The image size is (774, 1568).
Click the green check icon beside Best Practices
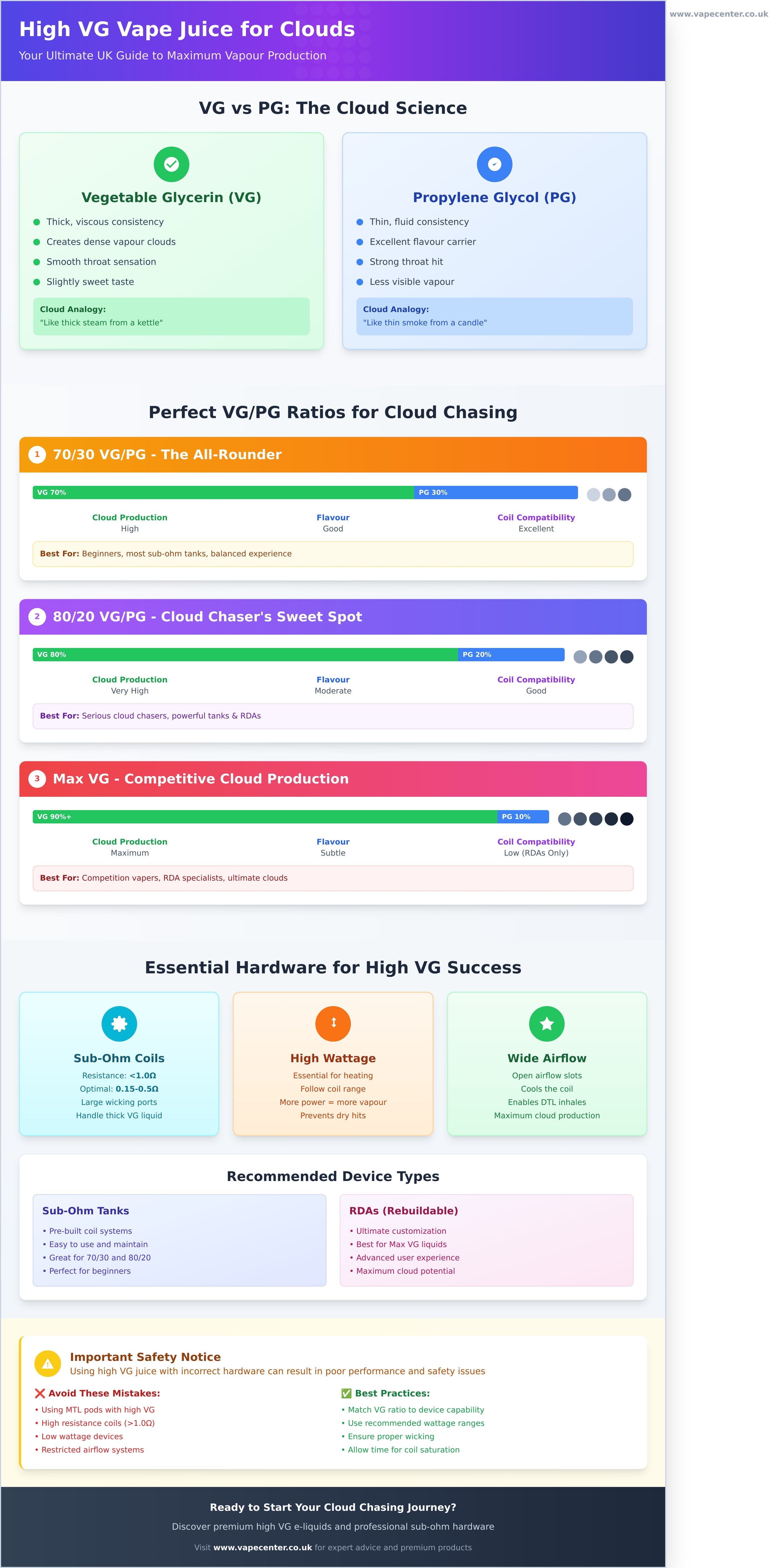click(346, 1393)
